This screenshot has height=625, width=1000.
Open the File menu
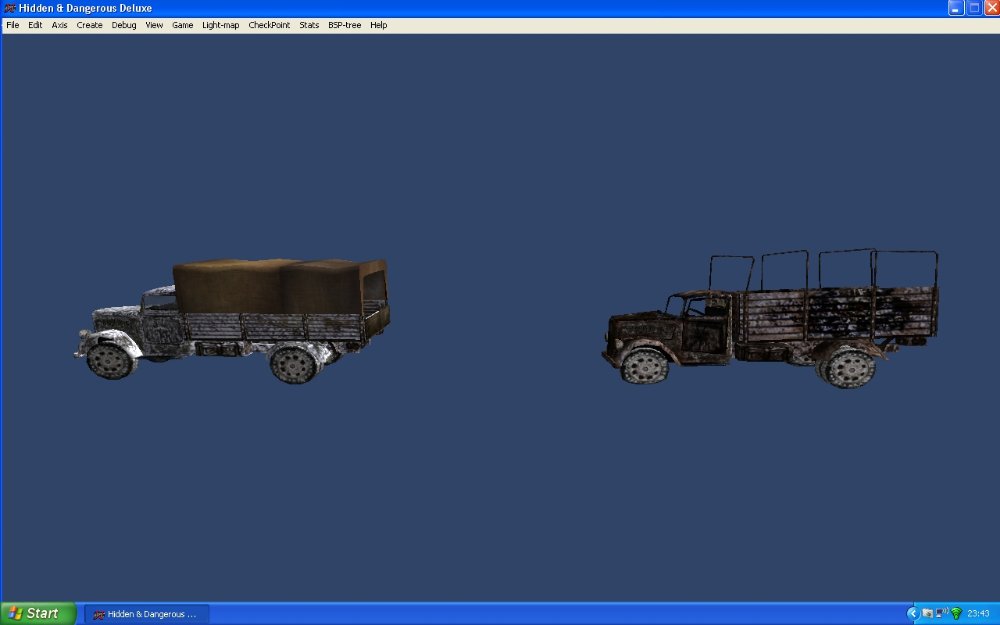tap(13, 25)
